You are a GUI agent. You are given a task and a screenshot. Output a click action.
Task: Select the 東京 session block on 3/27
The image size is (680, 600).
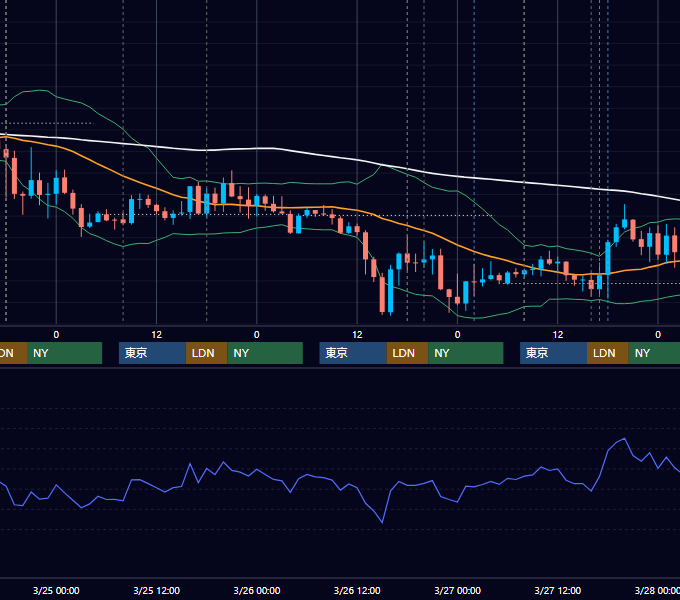coord(553,353)
